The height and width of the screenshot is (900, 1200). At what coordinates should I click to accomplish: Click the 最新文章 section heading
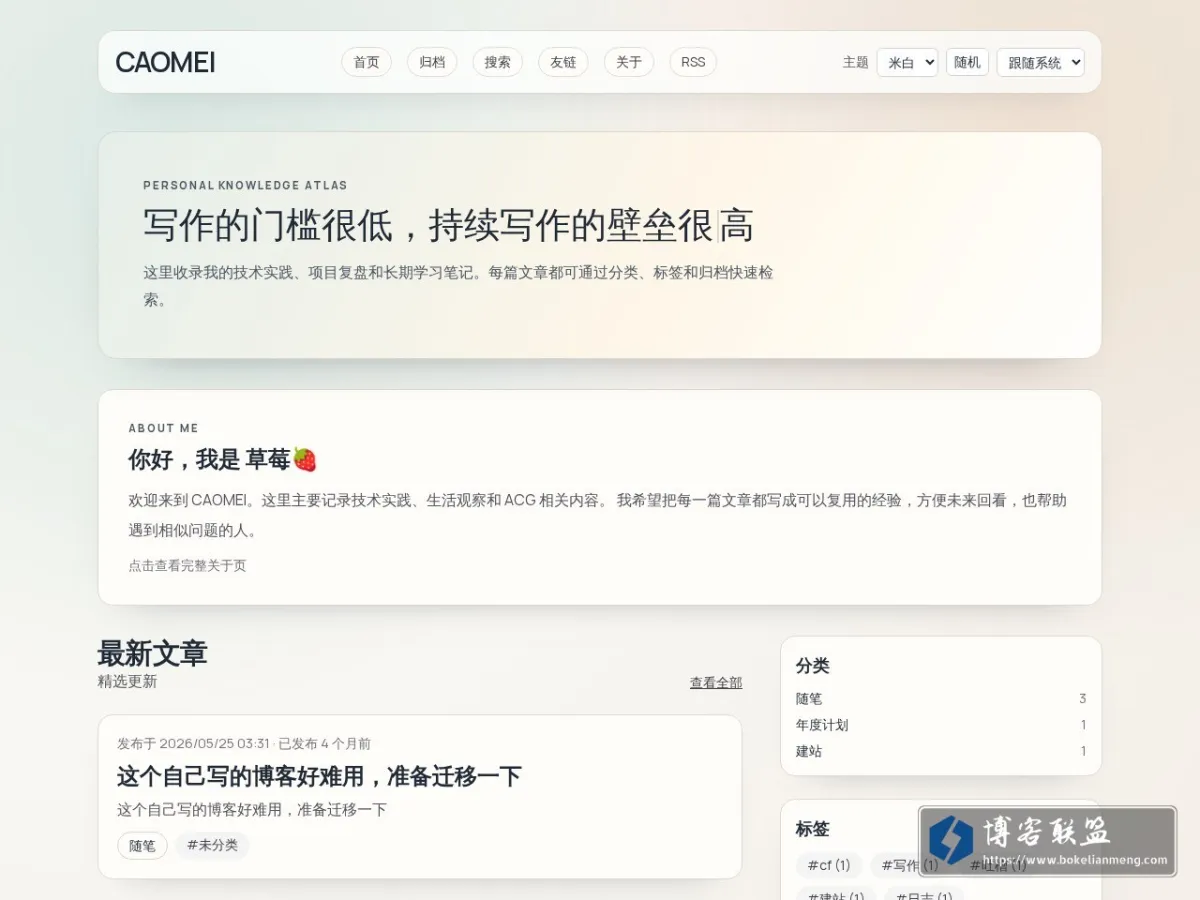(152, 654)
